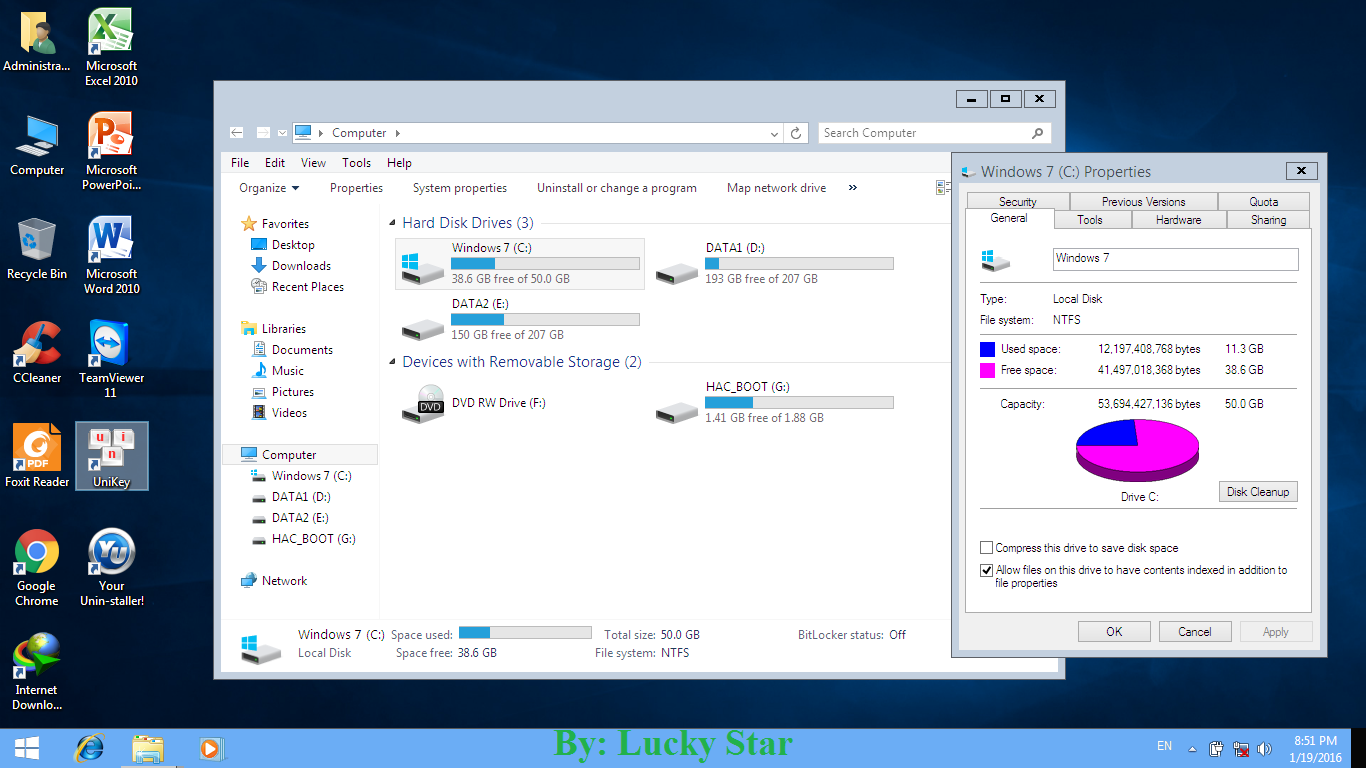Click the Disk Cleanup button
The height and width of the screenshot is (768, 1366).
(x=1258, y=492)
